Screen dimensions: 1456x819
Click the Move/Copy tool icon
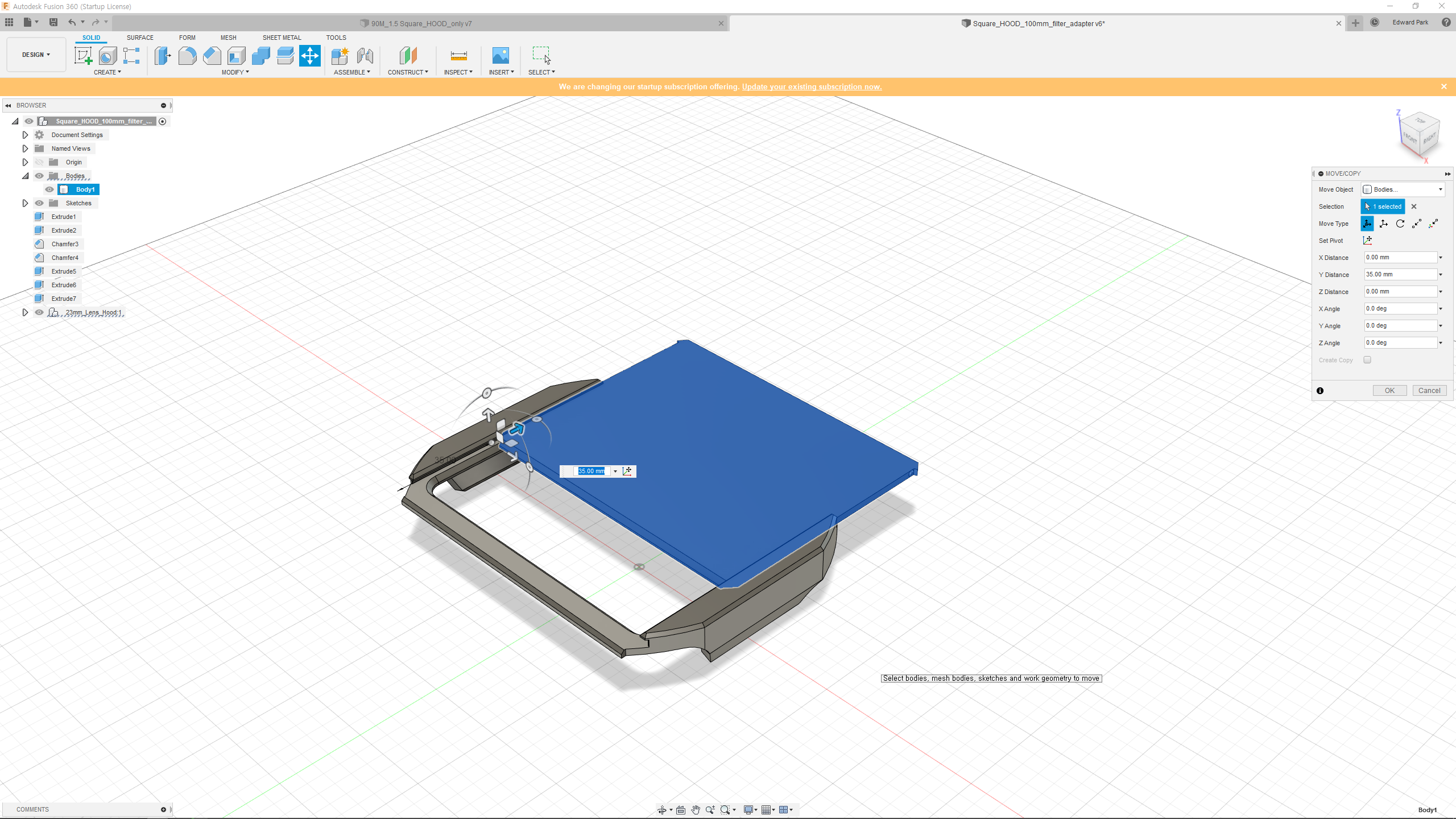(x=310, y=56)
